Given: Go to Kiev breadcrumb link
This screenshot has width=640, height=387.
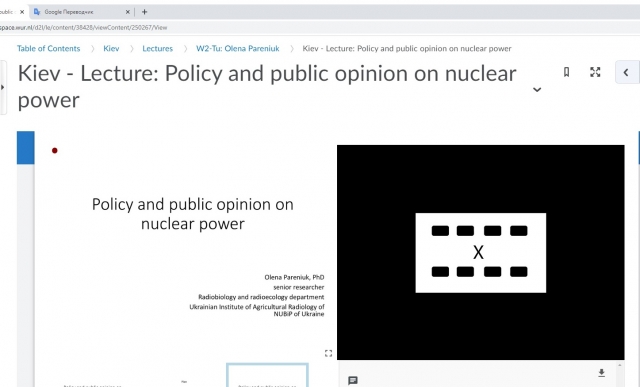Looking at the screenshot, I should (111, 48).
